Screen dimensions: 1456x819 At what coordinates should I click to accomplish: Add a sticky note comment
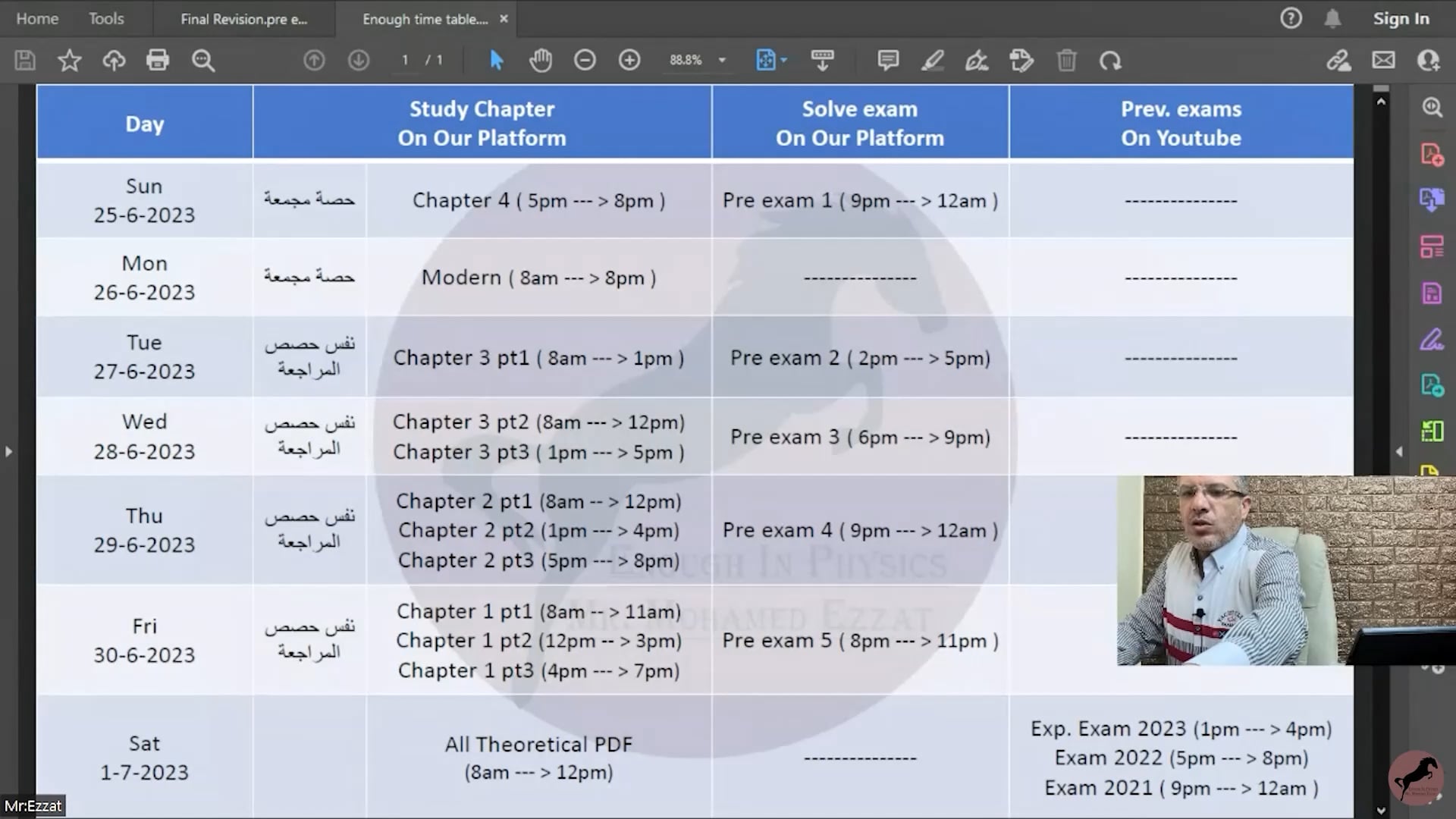[x=888, y=60]
